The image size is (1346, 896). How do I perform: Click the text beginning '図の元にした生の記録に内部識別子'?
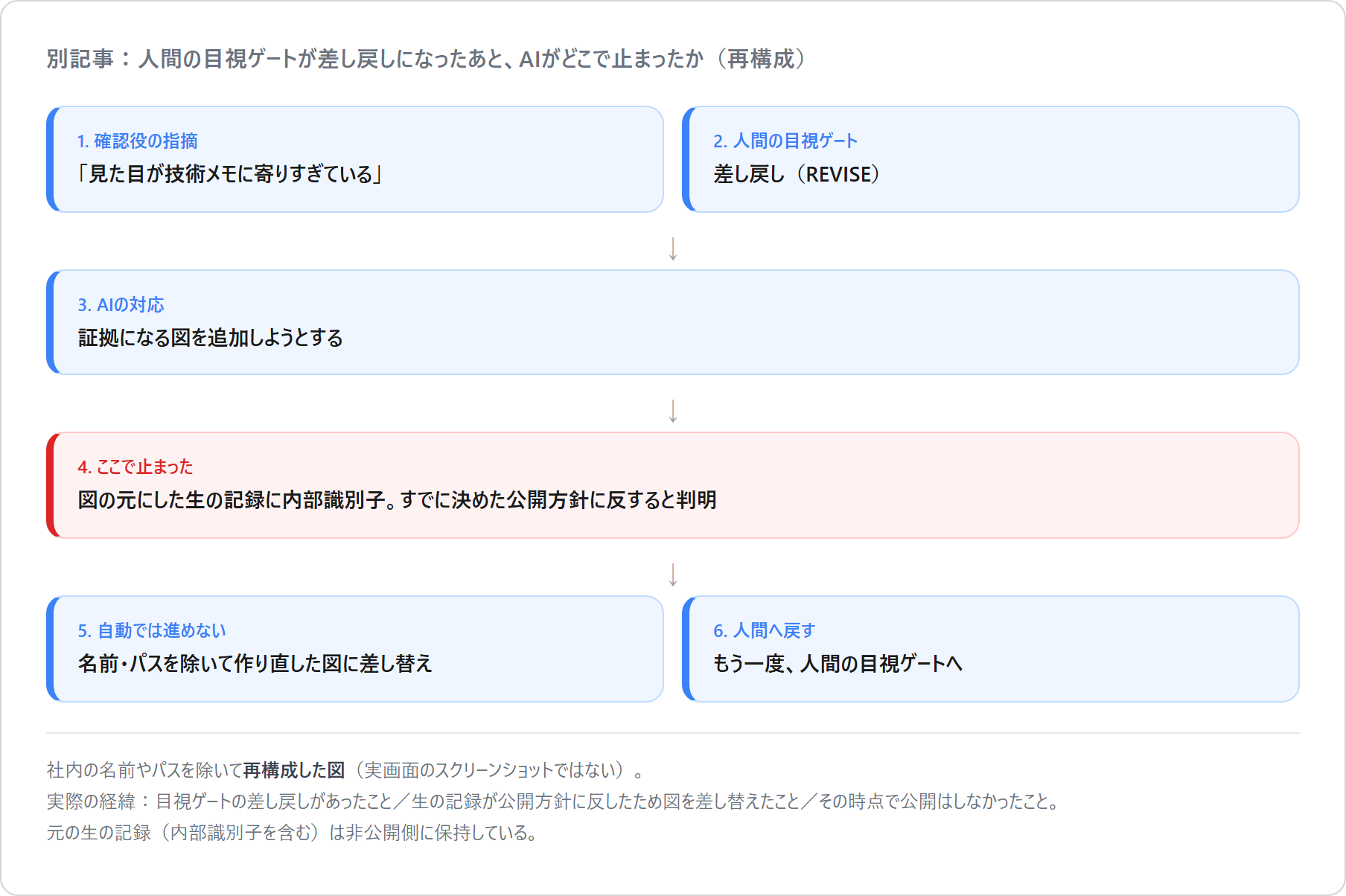tap(397, 500)
